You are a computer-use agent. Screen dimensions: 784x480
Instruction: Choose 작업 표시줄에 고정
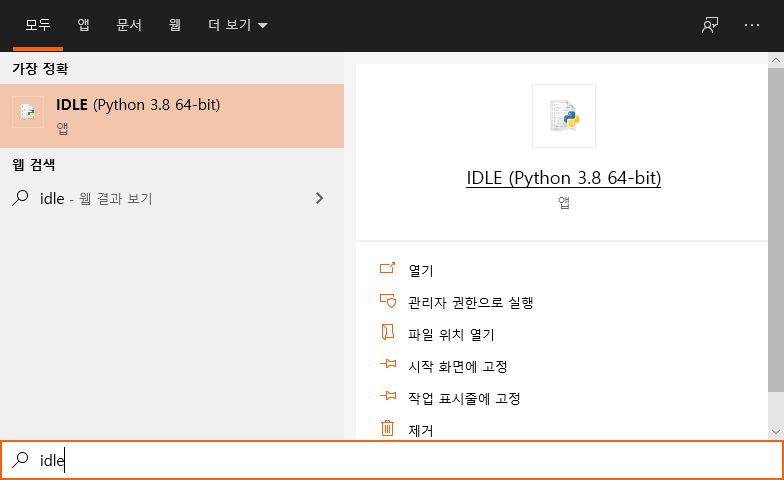pos(464,398)
